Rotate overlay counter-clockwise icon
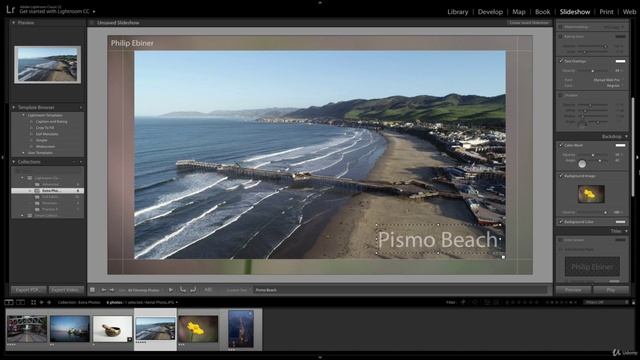Viewport: 640px width, 360px height. (182, 289)
